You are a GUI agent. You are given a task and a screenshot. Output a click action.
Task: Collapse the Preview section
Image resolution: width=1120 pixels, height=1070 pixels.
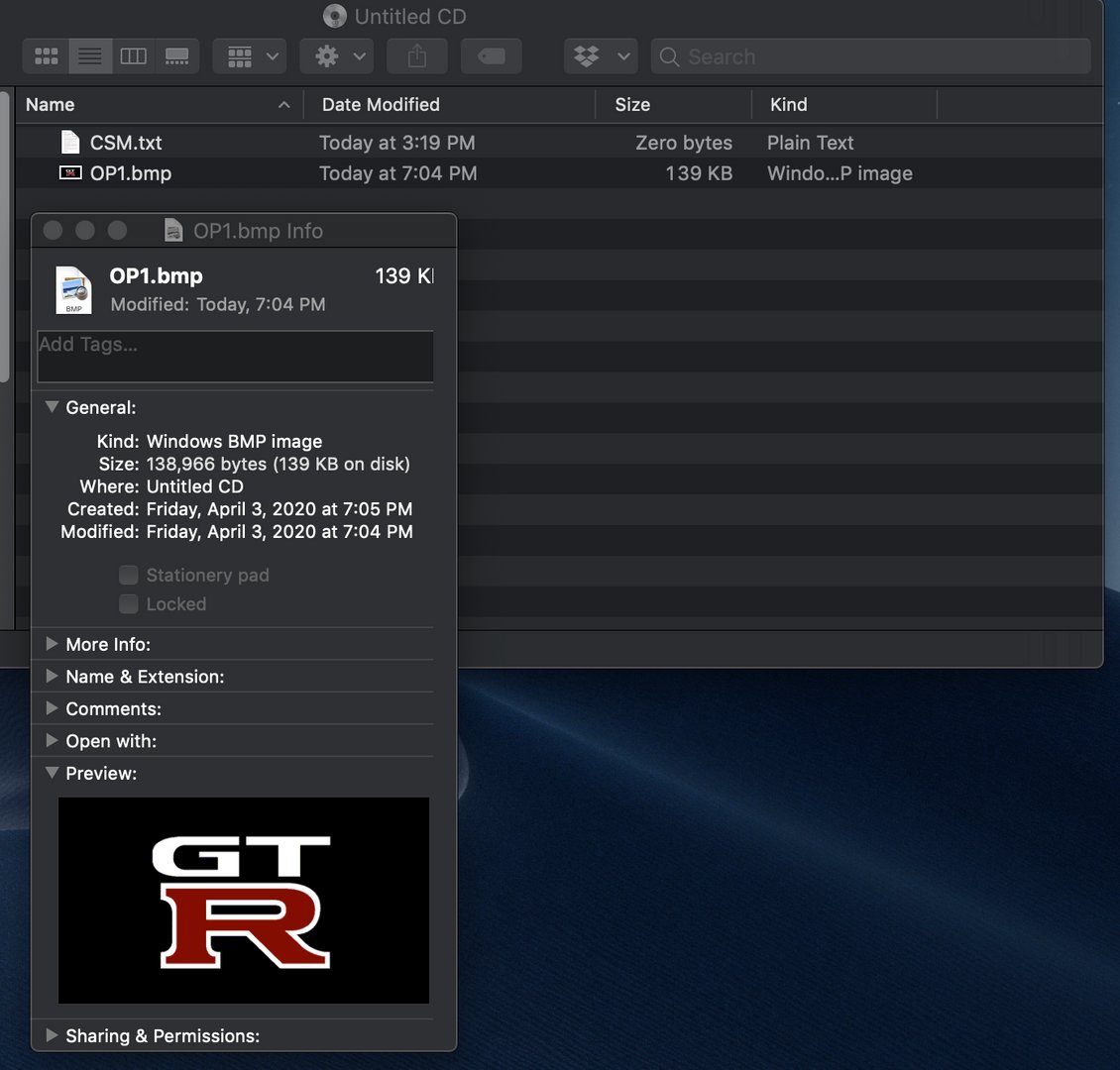pos(52,773)
